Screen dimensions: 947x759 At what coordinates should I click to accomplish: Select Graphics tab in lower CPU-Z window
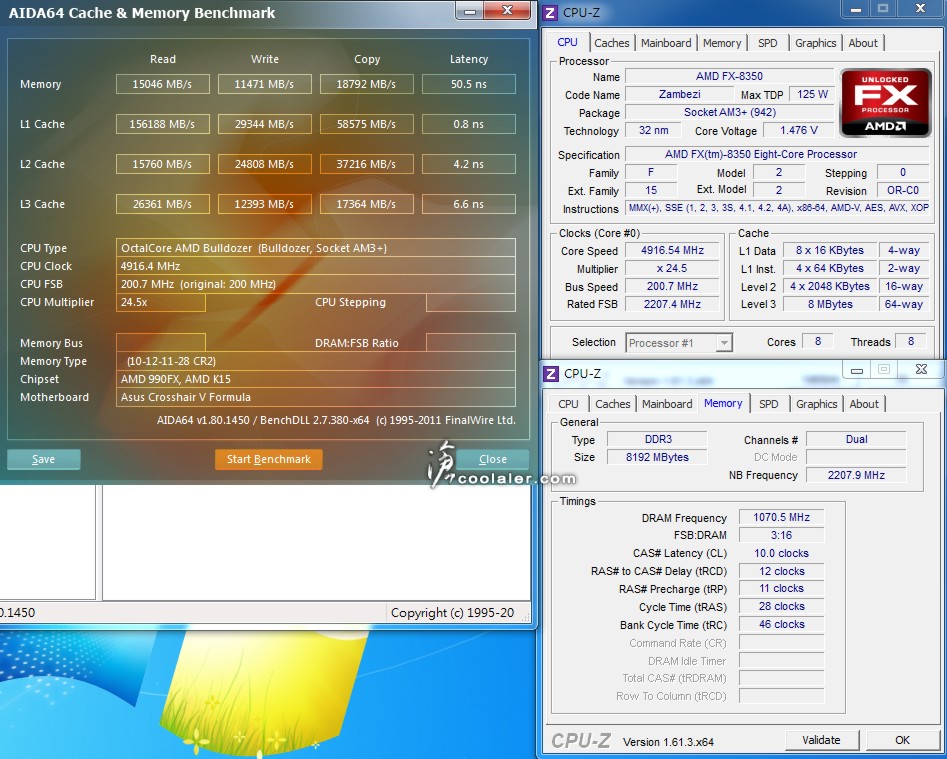pos(817,404)
